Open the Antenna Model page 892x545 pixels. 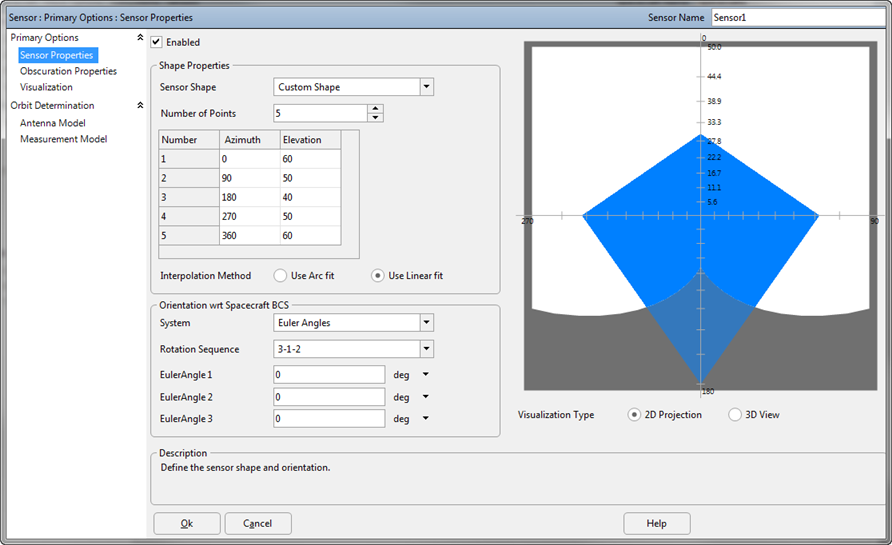tap(52, 123)
